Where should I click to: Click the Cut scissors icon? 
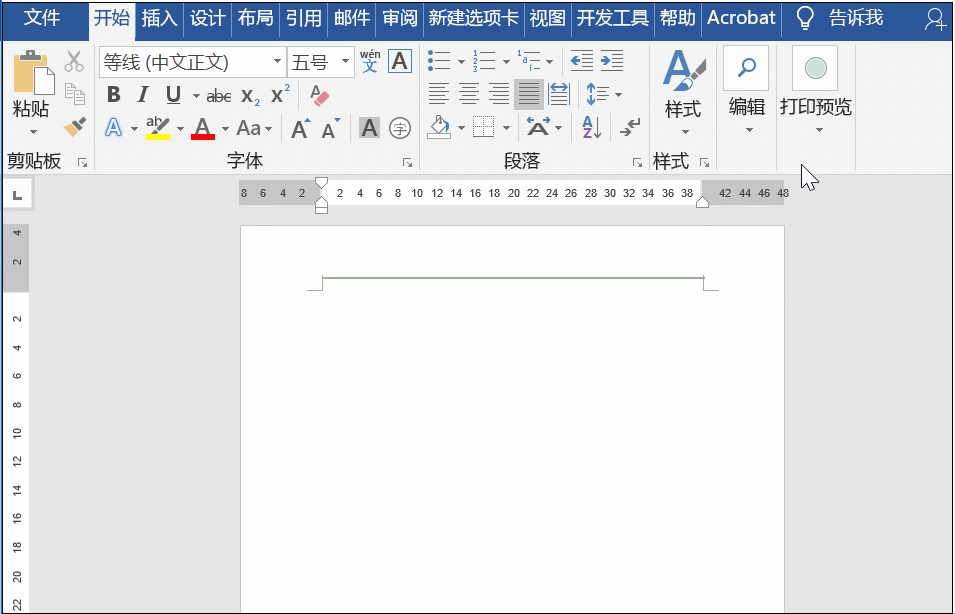[74, 62]
